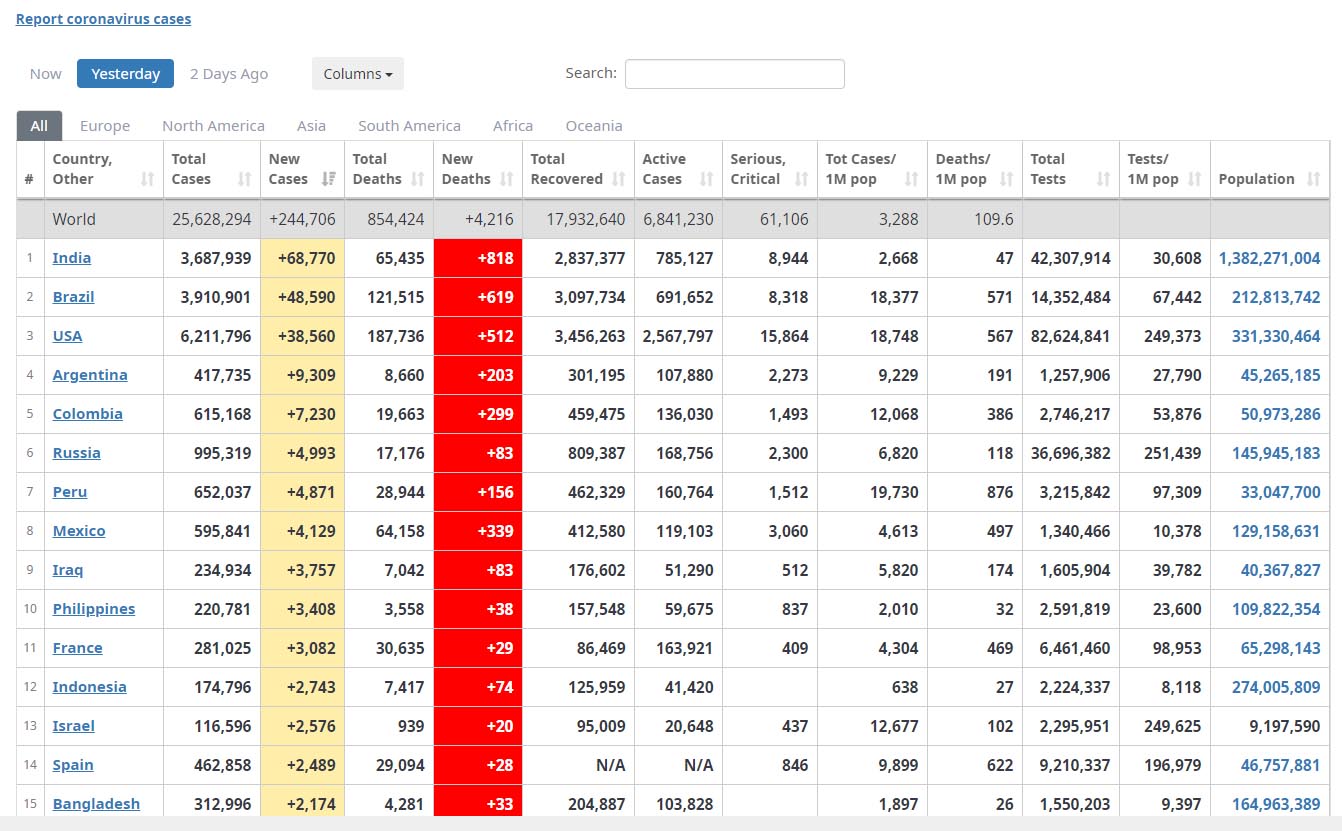Select the Yesterday button

point(126,74)
